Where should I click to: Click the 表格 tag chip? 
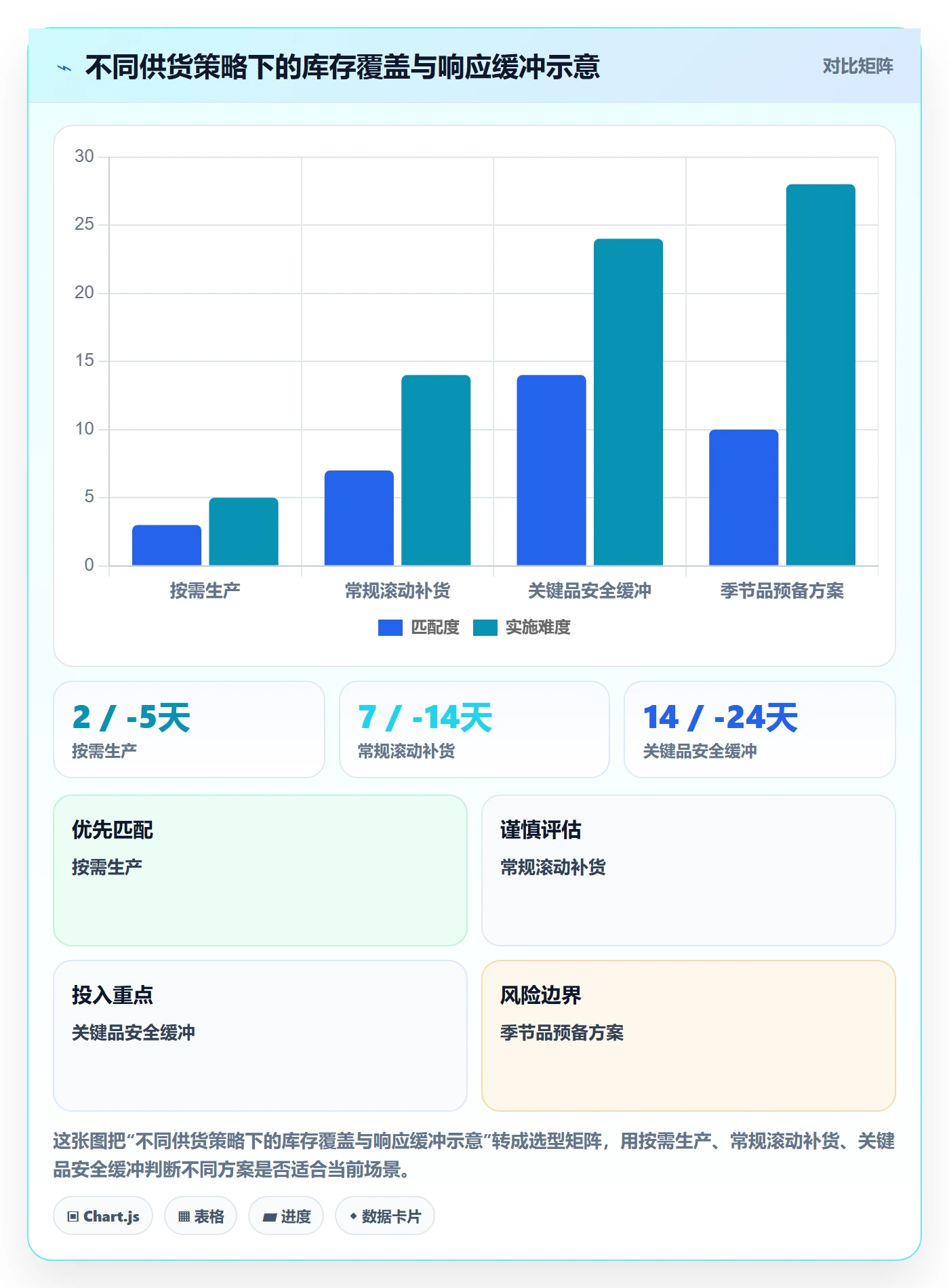201,1216
